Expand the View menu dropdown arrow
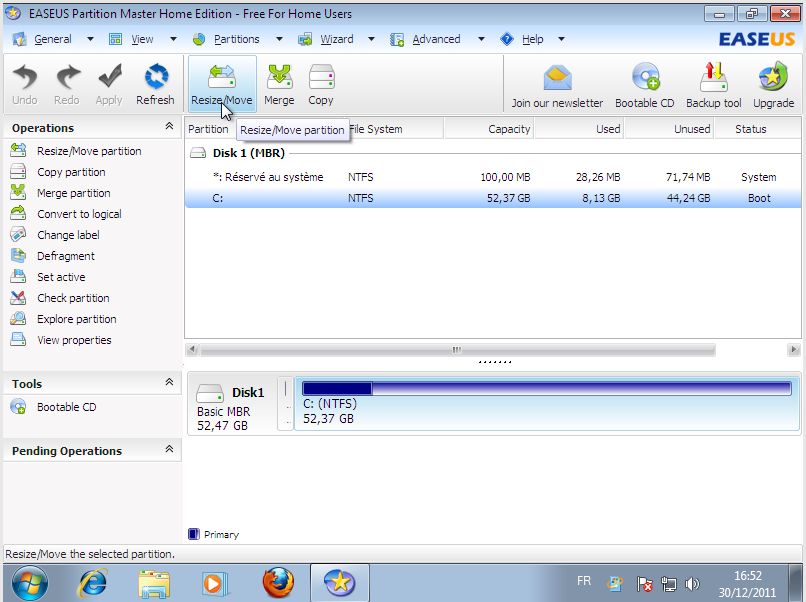Viewport: 806px width, 602px height. coord(173,39)
